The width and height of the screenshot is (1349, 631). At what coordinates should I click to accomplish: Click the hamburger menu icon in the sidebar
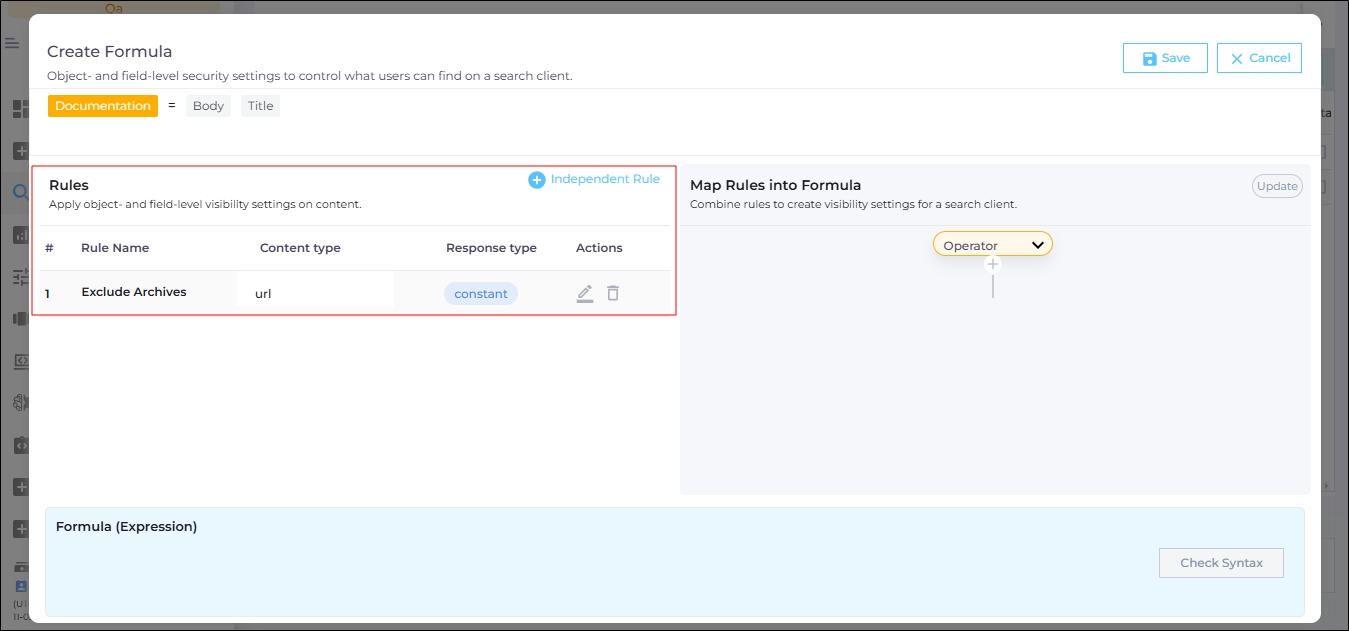[12, 43]
